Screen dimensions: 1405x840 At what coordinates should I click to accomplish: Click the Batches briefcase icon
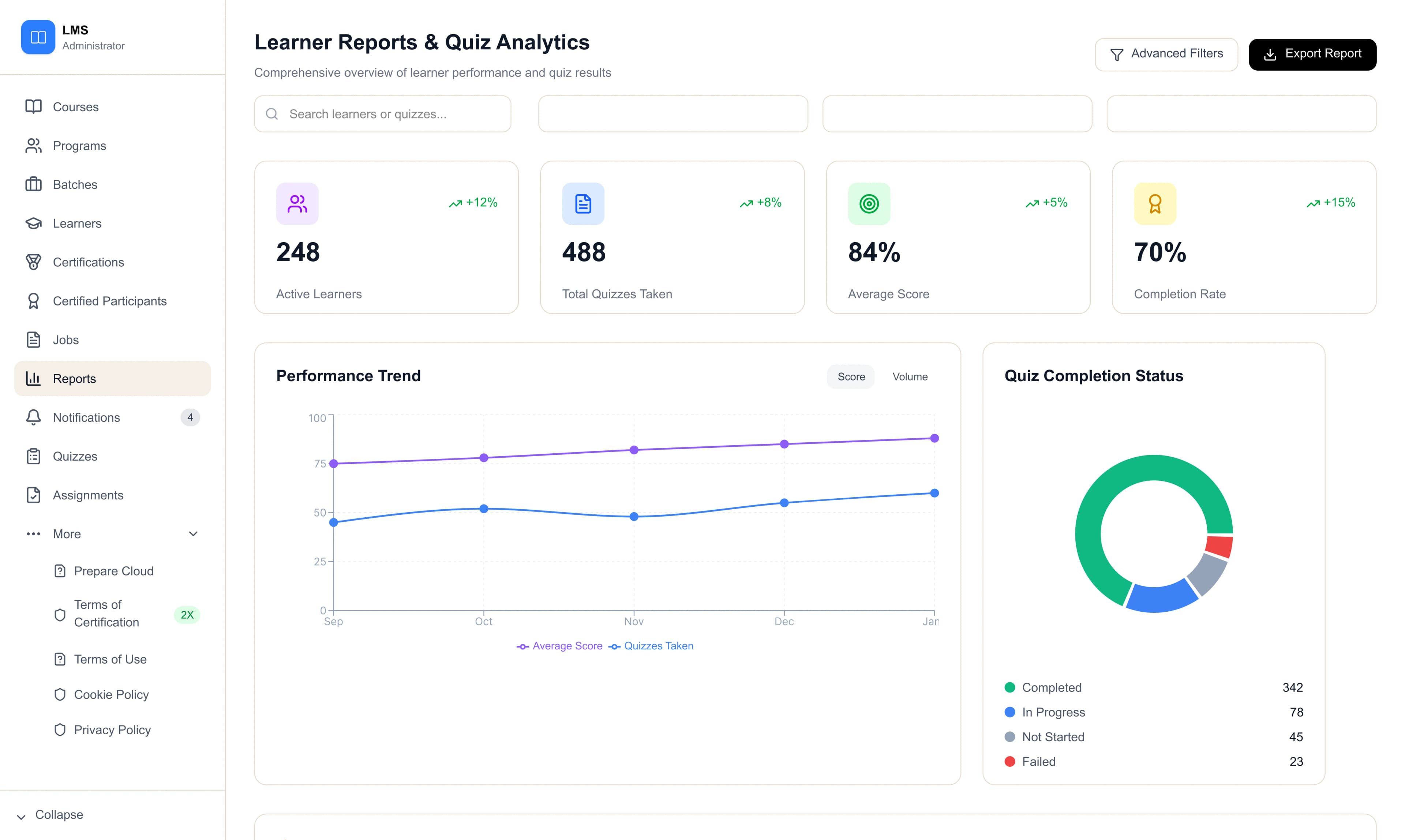pos(33,184)
